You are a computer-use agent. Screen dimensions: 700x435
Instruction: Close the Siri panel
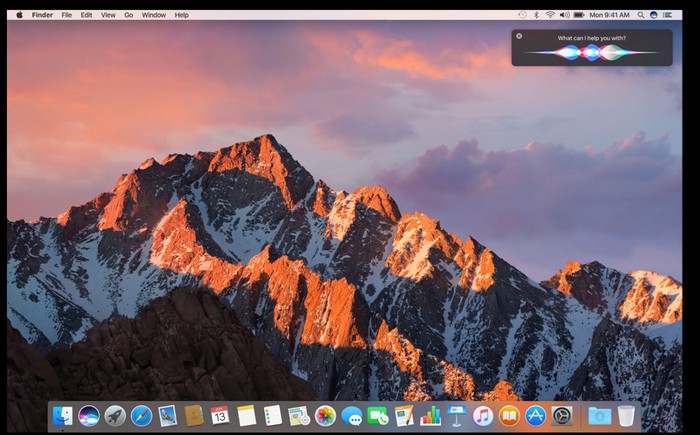tap(519, 36)
